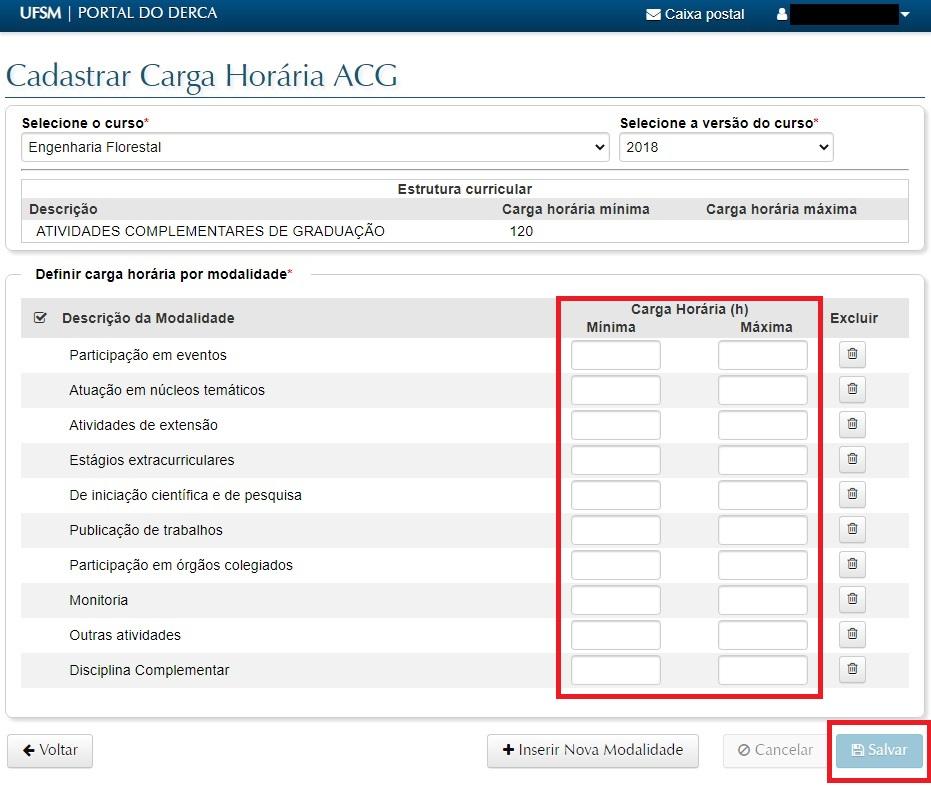Go to Portal do DERCA home
The width and height of the screenshot is (931, 788).
(147, 13)
